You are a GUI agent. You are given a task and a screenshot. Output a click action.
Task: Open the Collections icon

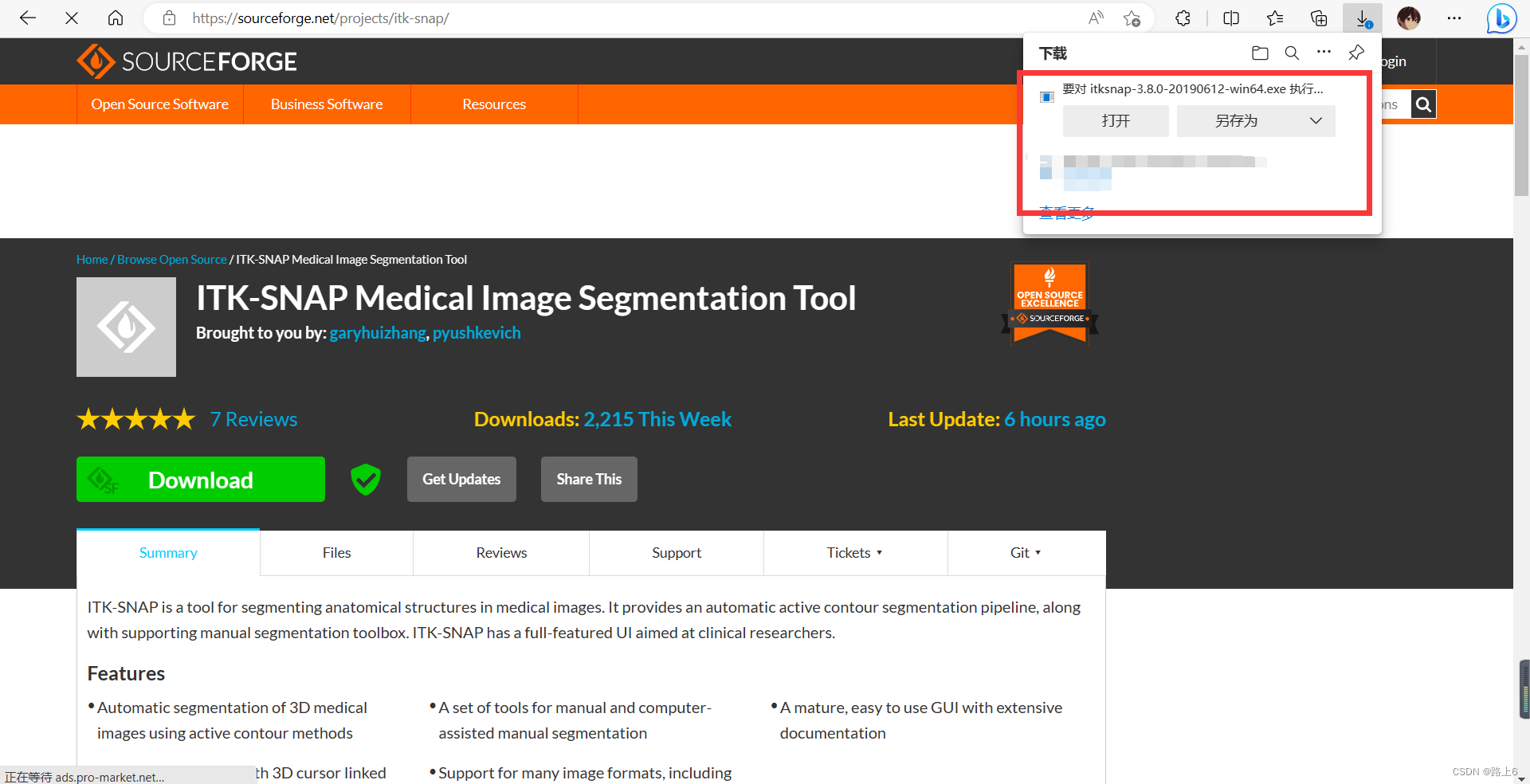(1319, 18)
